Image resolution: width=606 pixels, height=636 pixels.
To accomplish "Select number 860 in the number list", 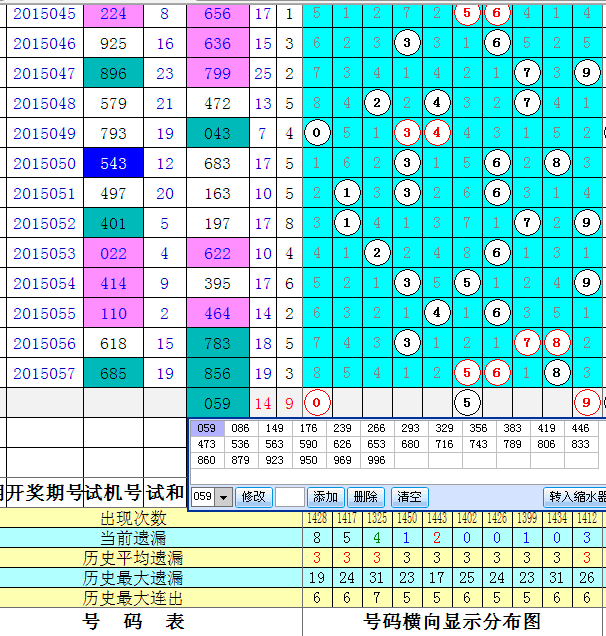I will 206,460.
